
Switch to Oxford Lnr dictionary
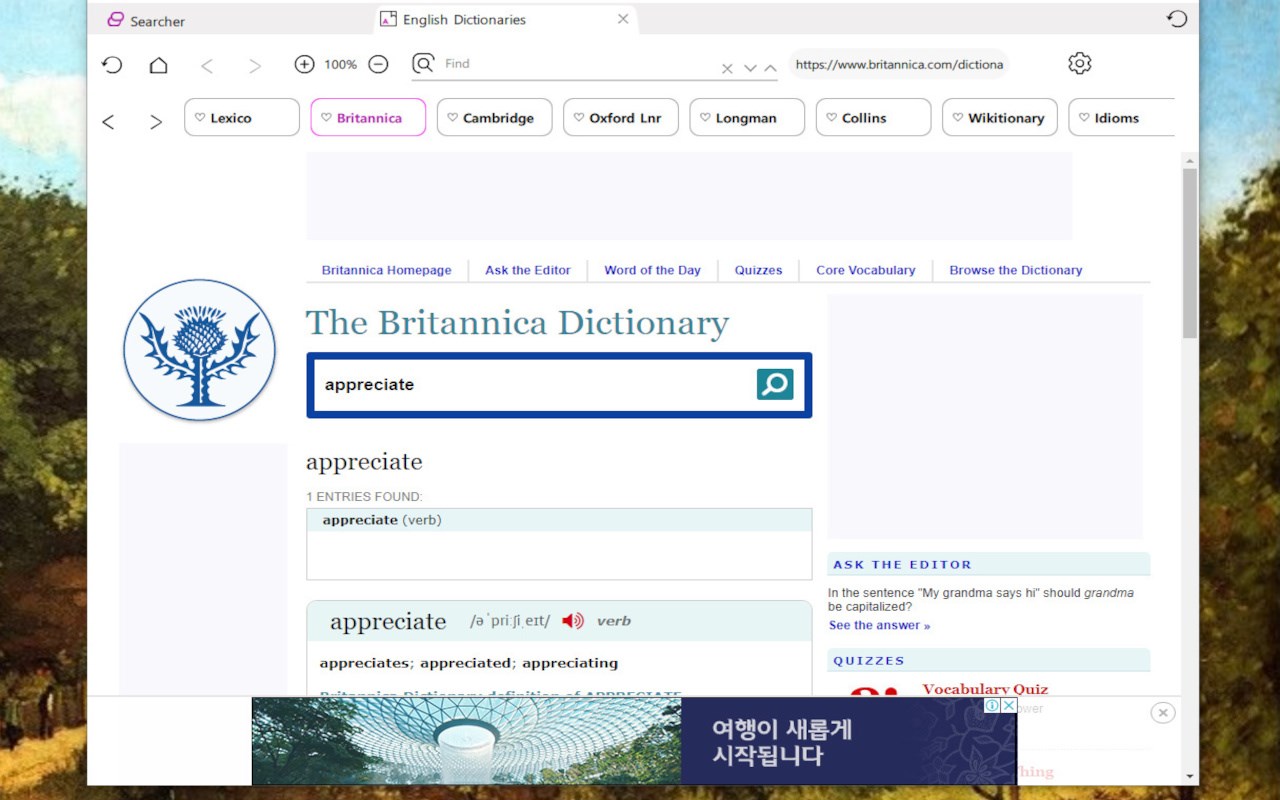[621, 117]
